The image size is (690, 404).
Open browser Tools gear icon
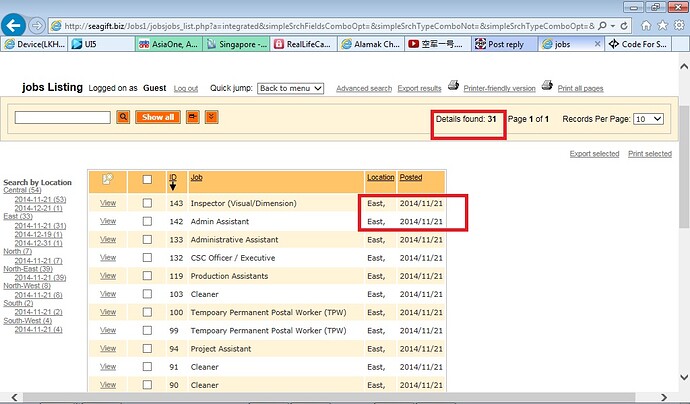tap(679, 26)
